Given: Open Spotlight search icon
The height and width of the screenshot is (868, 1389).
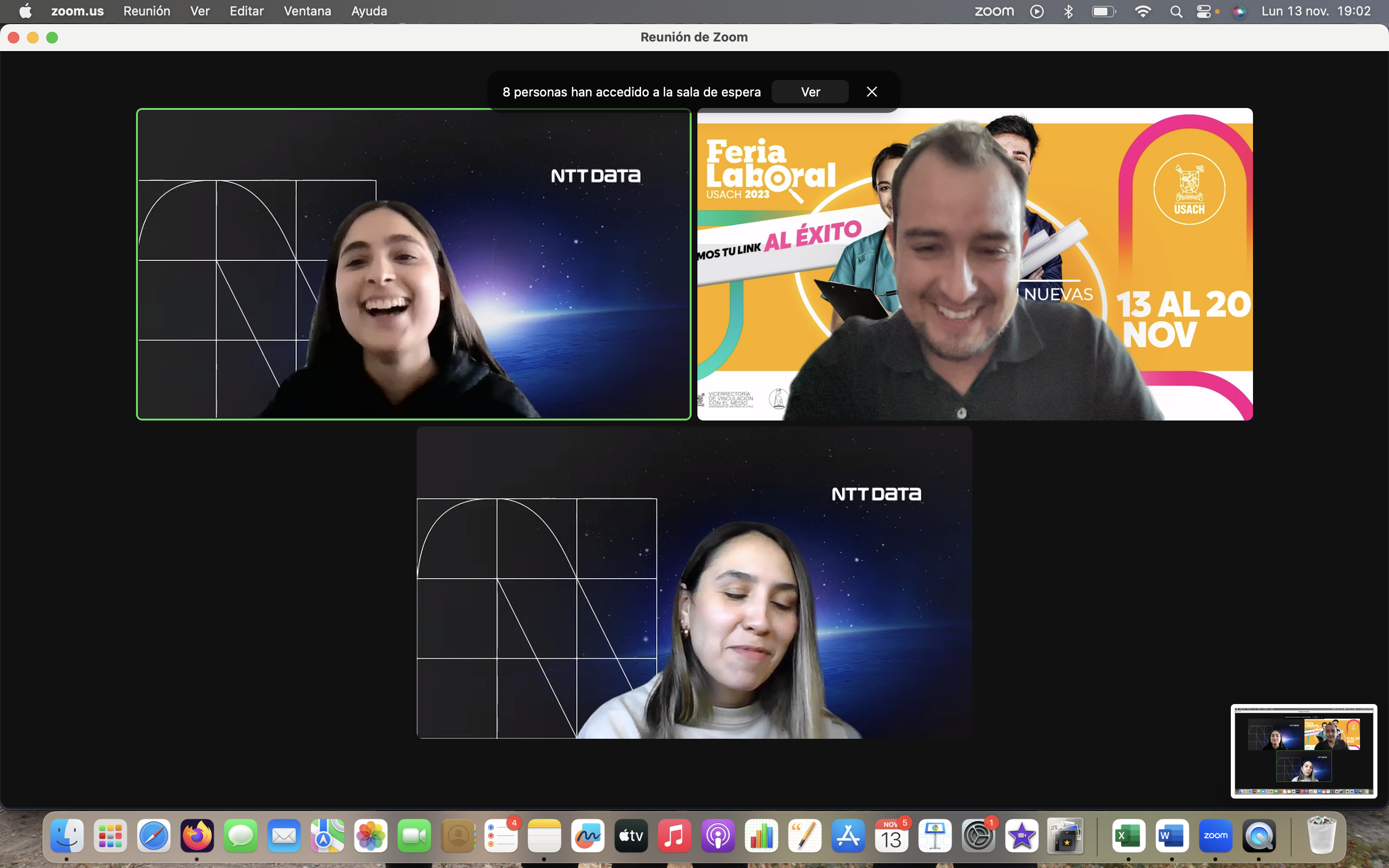Looking at the screenshot, I should pyautogui.click(x=1175, y=11).
